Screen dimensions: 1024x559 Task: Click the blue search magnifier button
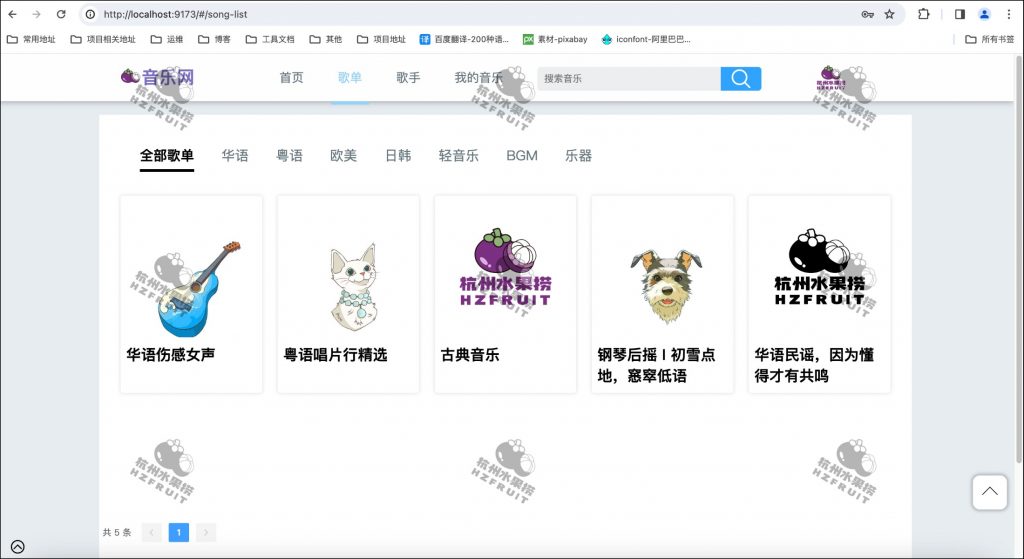[741, 78]
